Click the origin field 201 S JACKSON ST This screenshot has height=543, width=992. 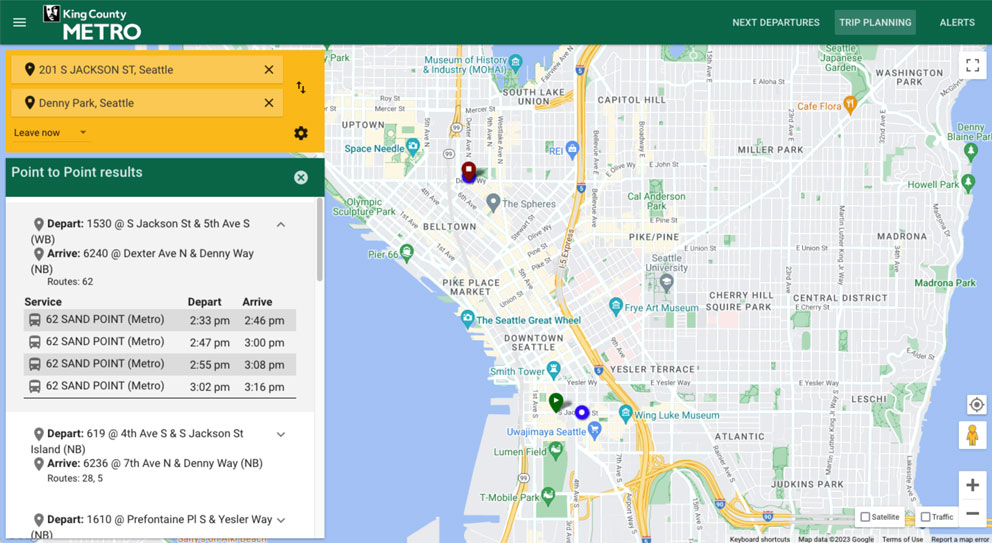pyautogui.click(x=146, y=70)
